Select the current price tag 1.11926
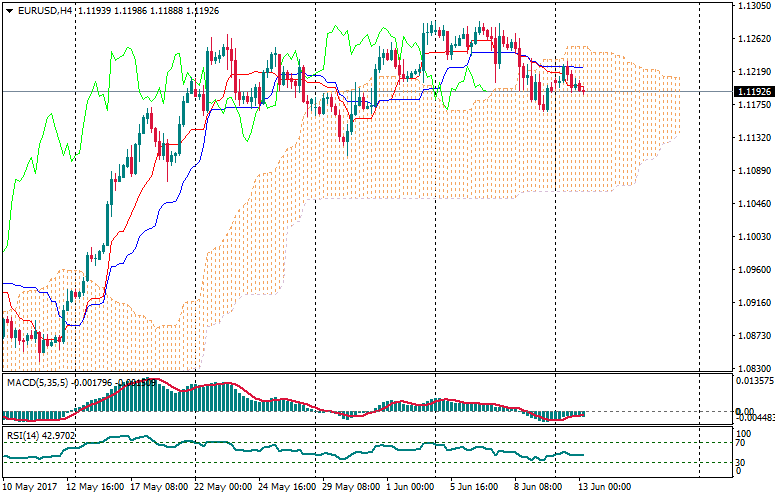Image resolution: width=775 pixels, height=498 pixels. pos(755,92)
